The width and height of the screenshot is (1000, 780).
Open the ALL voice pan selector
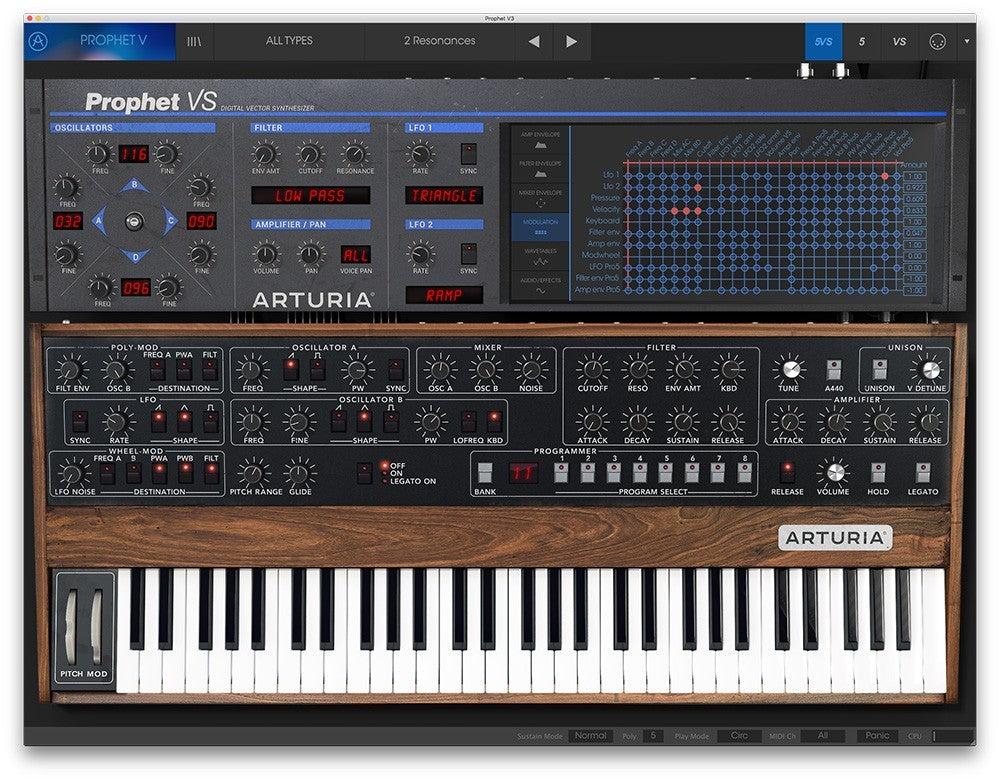pyautogui.click(x=355, y=255)
